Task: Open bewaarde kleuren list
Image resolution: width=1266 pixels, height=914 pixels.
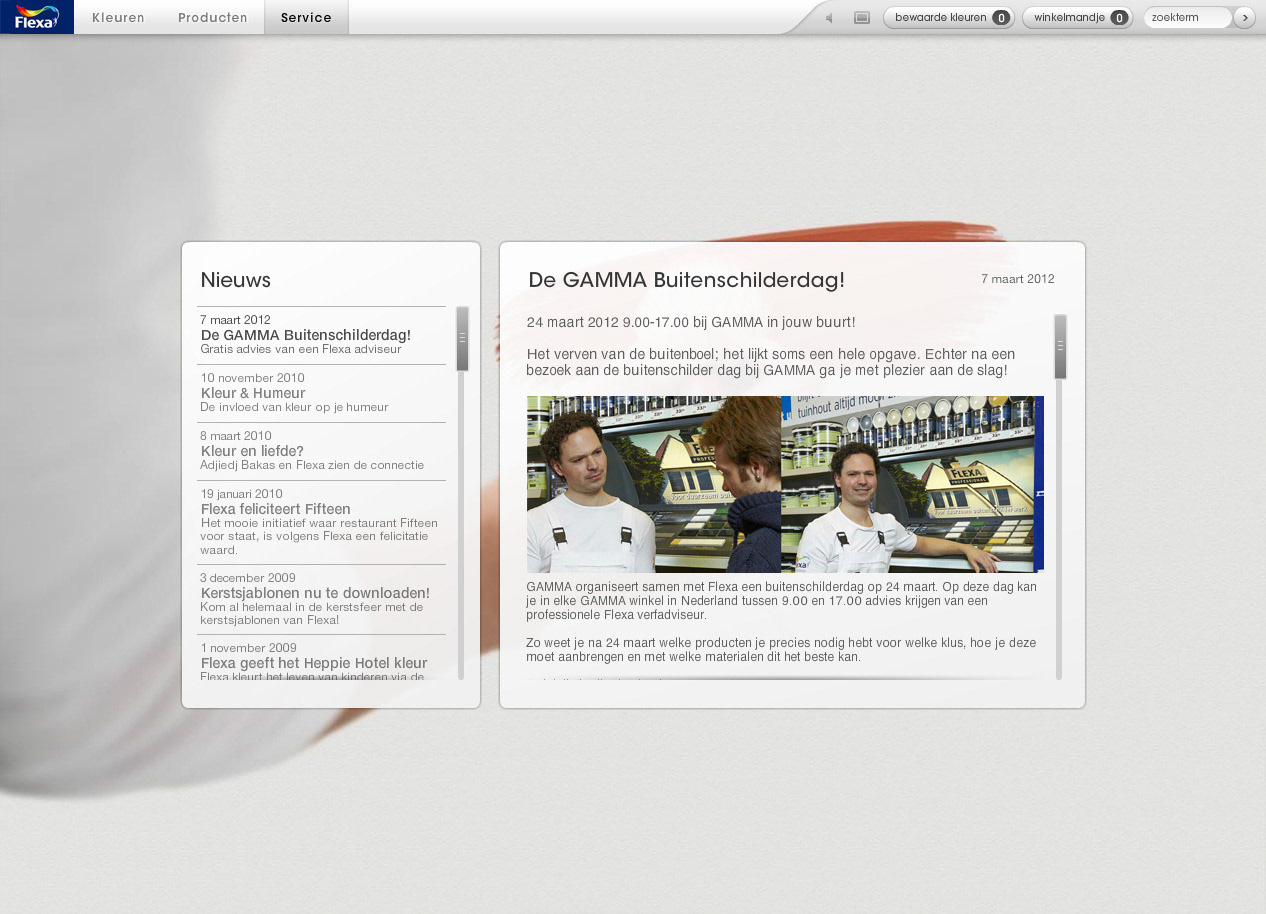Action: [x=948, y=17]
